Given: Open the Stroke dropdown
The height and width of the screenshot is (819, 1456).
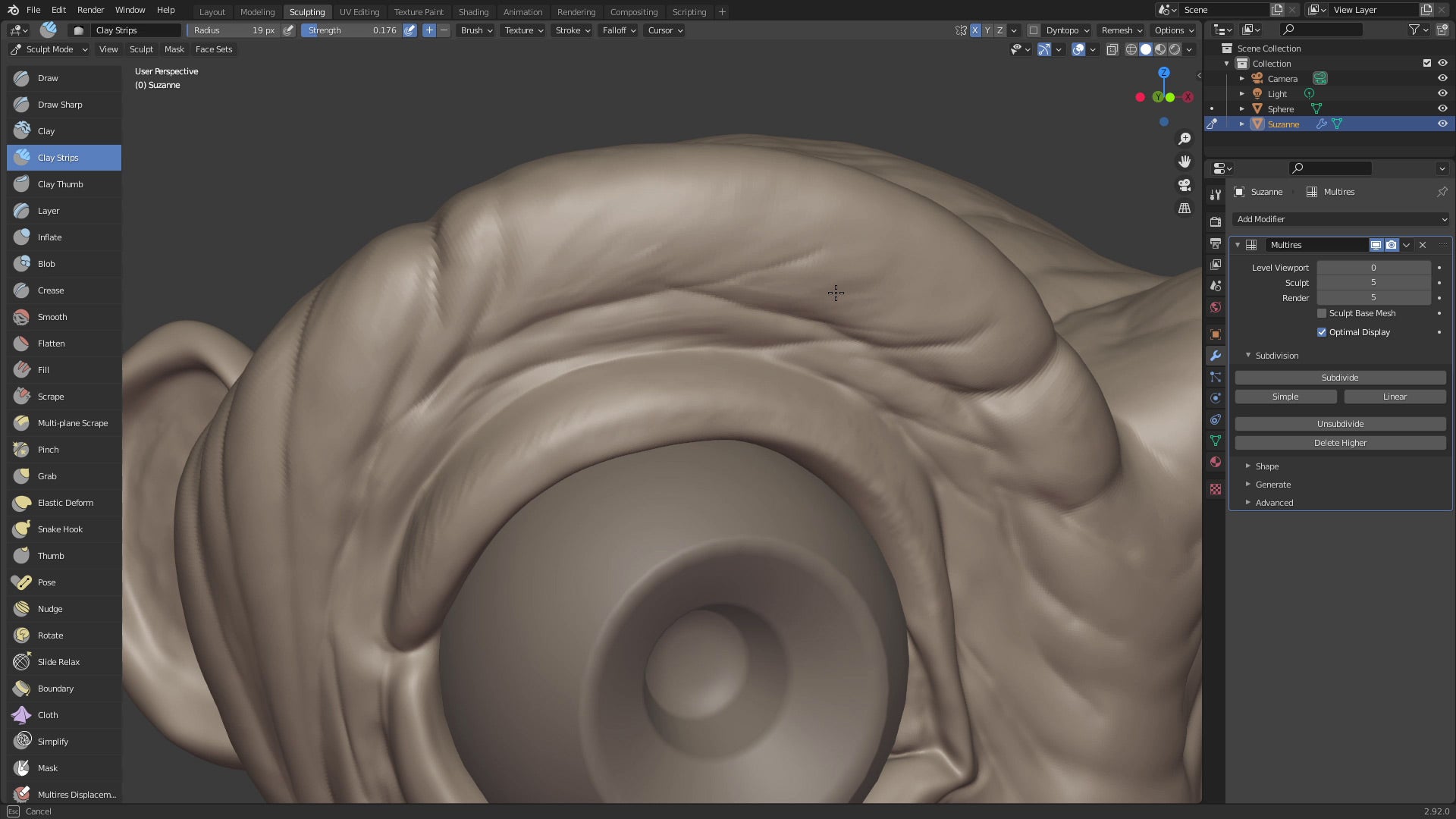Looking at the screenshot, I should [573, 30].
